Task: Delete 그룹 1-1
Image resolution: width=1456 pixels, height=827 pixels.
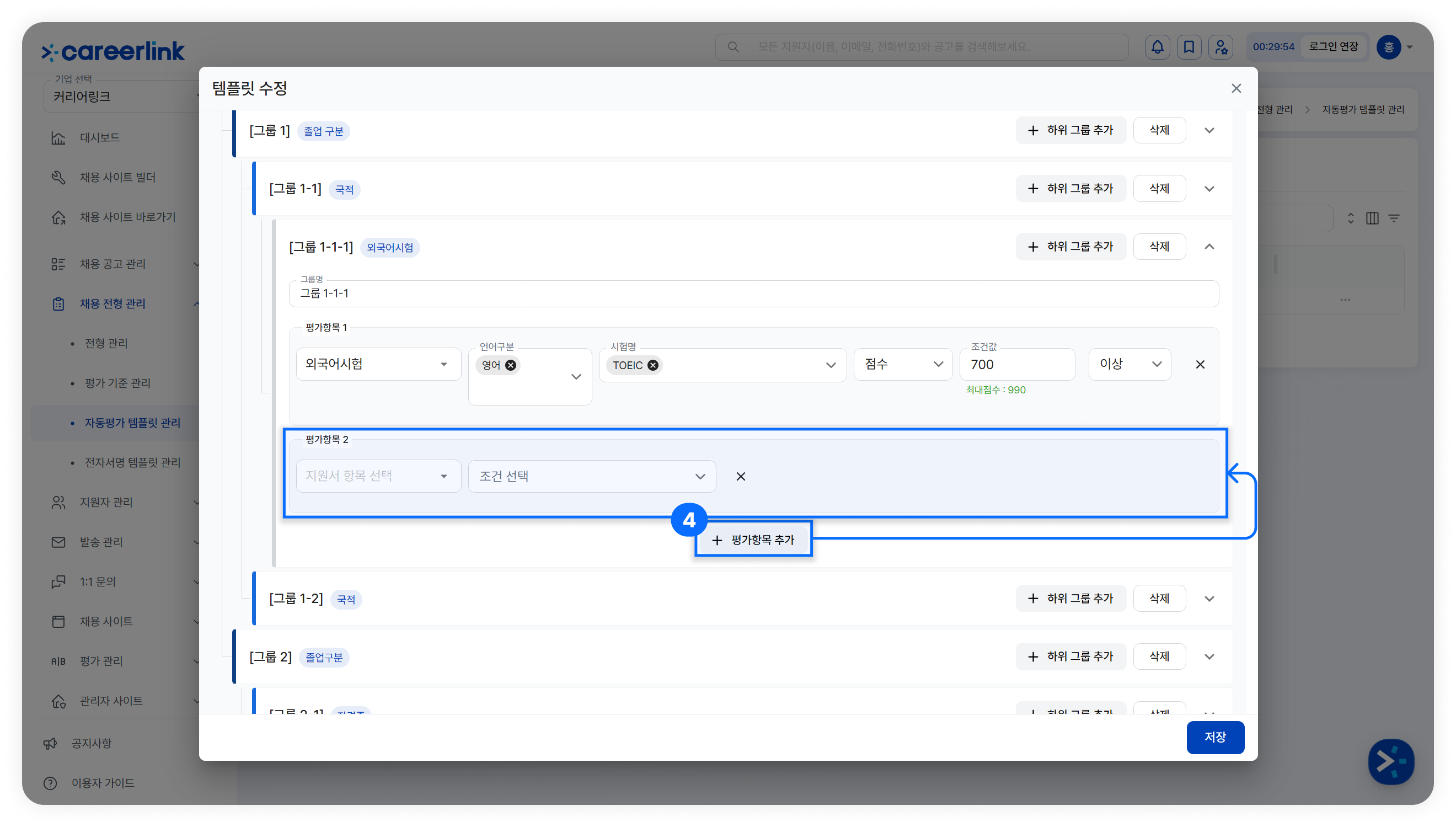Action: [x=1159, y=189]
